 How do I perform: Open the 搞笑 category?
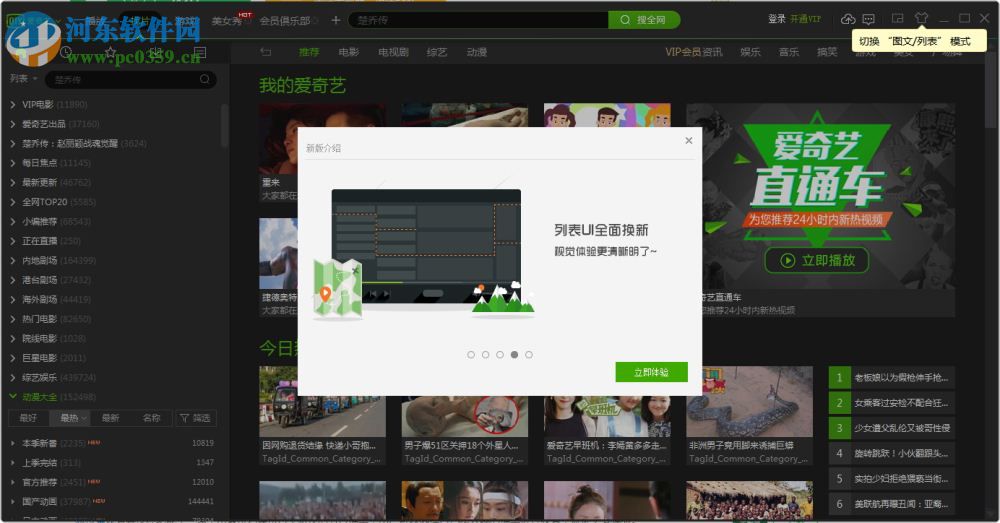(x=827, y=52)
